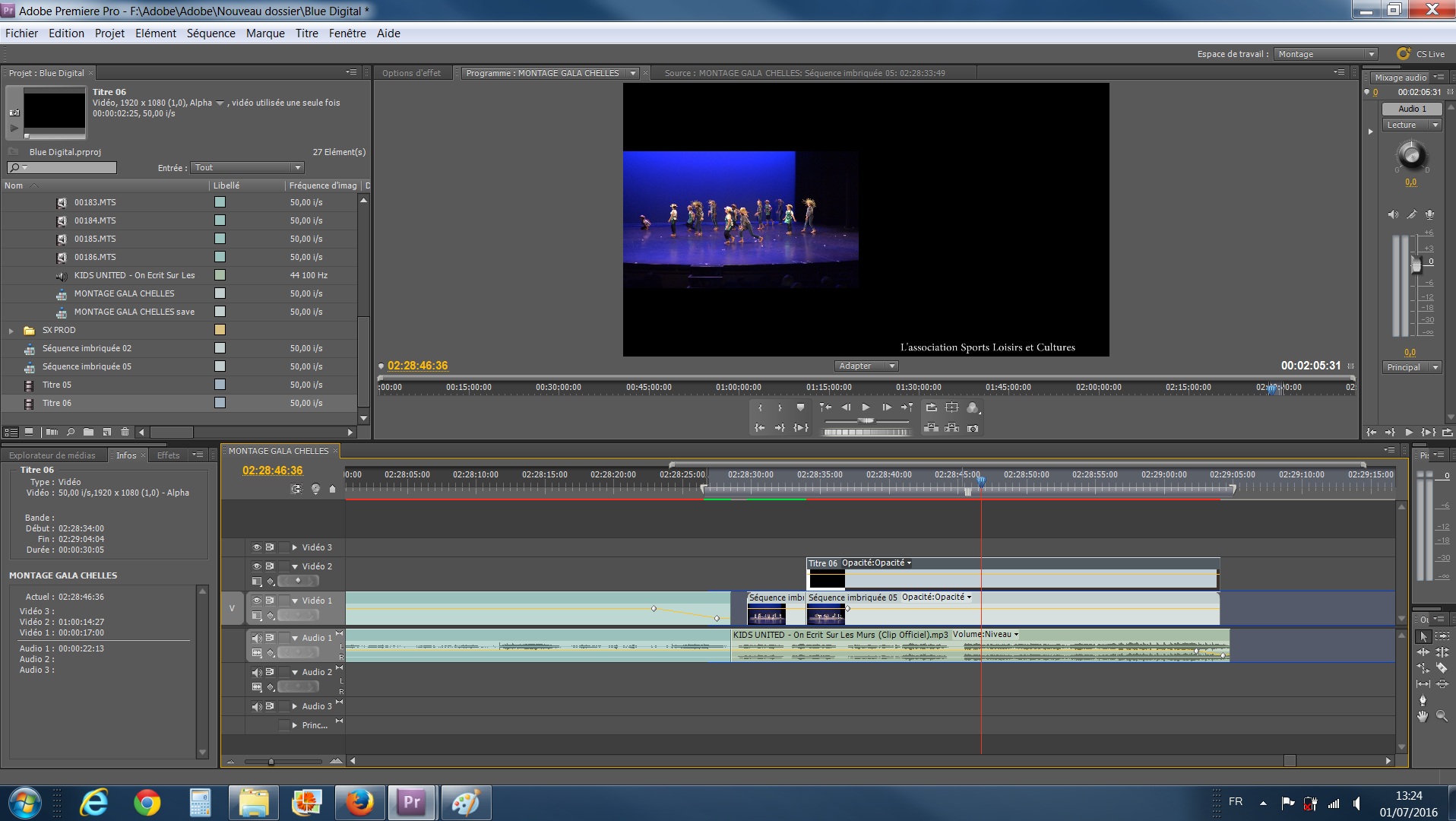
Task: Mute the Audio 3 track speaker
Action: [257, 706]
